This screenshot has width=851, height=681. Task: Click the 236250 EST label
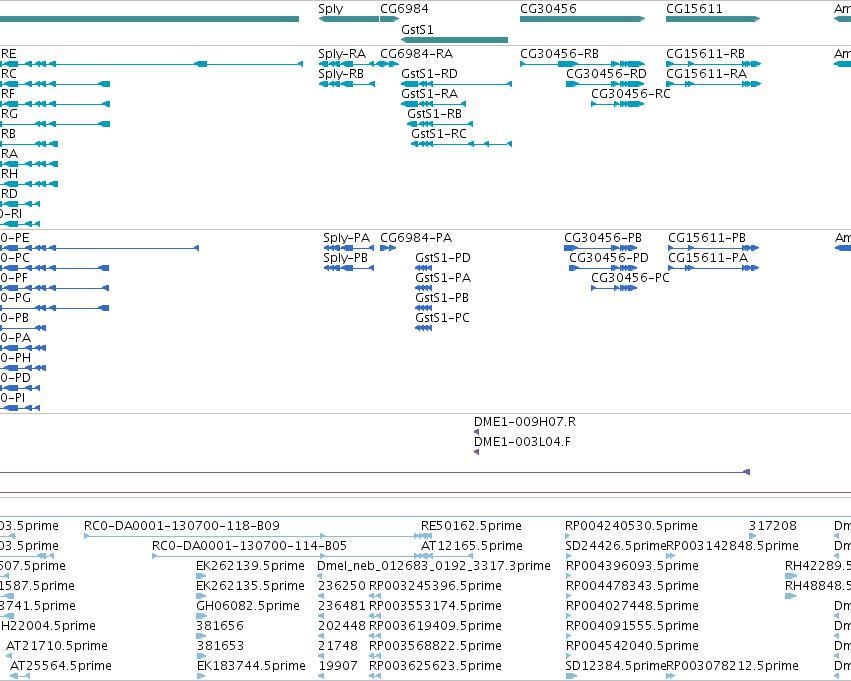(342, 586)
